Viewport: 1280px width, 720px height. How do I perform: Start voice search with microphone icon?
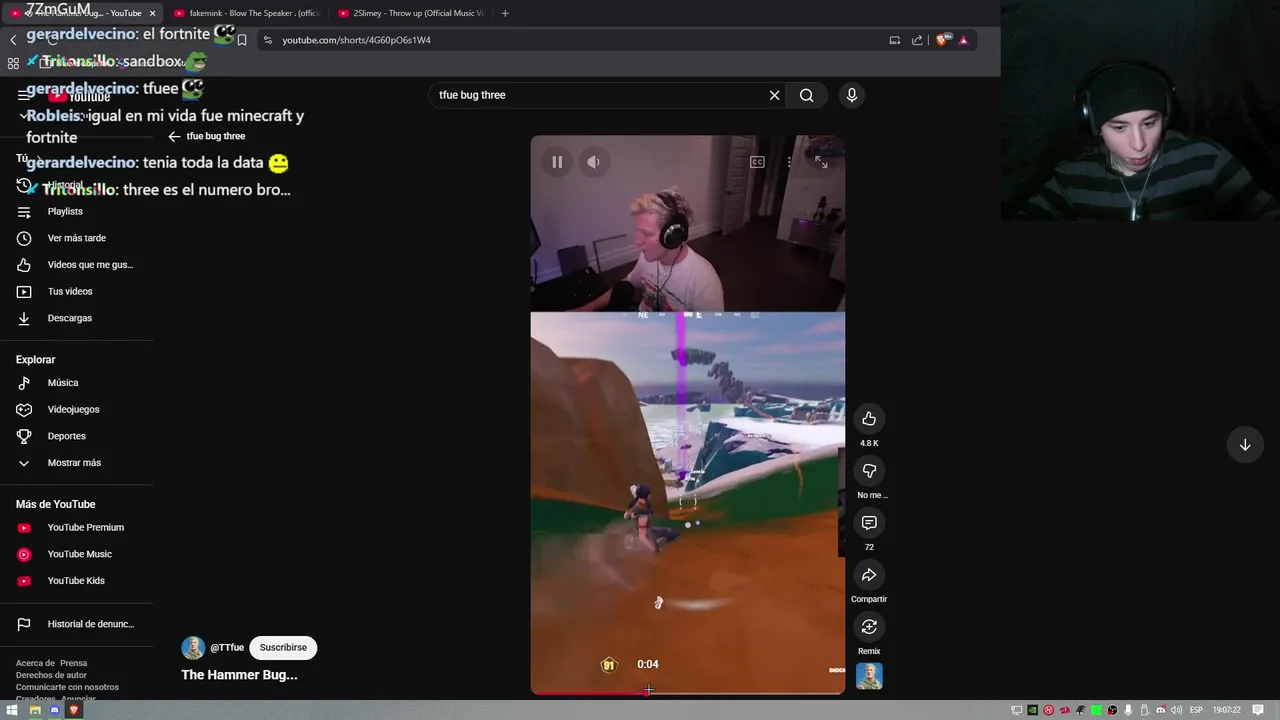click(852, 95)
